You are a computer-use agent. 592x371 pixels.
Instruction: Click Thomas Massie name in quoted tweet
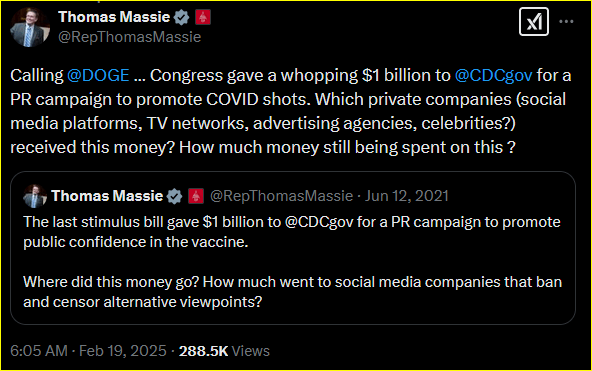pyautogui.click(x=107, y=196)
